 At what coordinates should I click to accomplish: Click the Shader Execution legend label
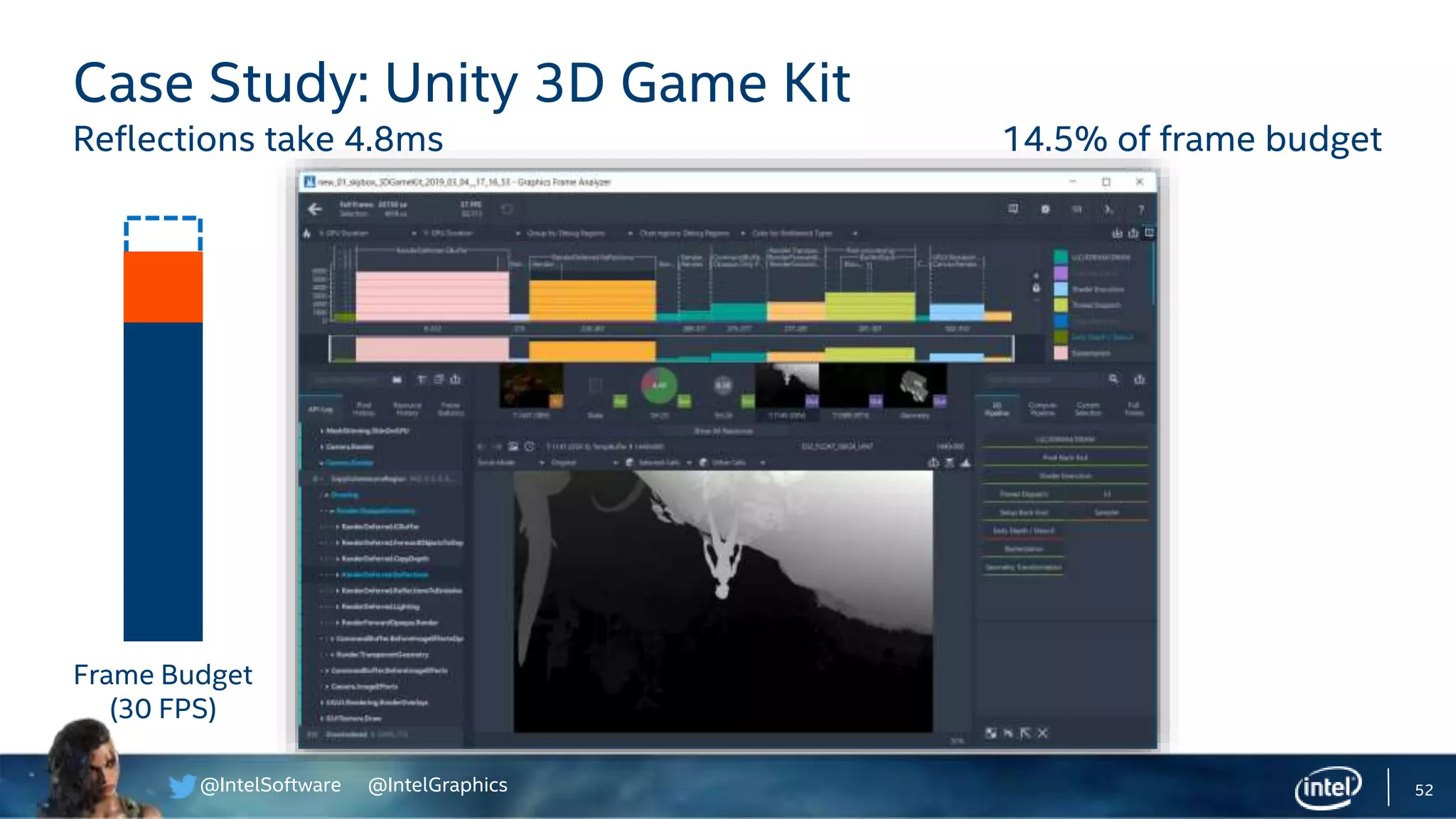1098,289
